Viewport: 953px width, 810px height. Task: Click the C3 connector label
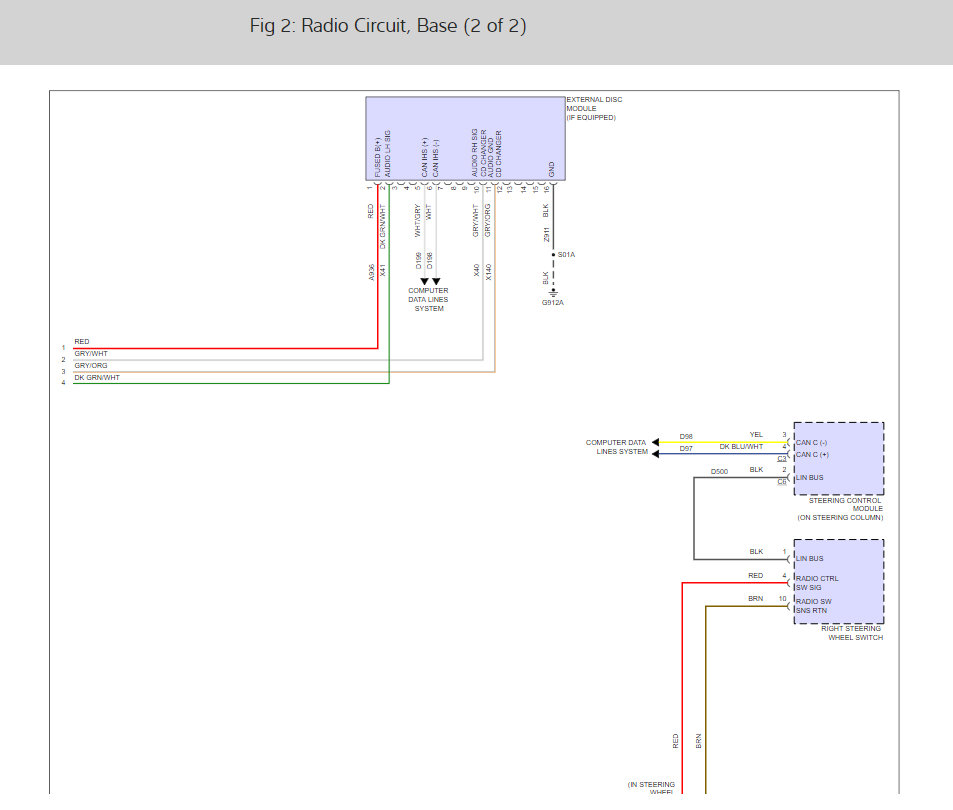[x=782, y=459]
